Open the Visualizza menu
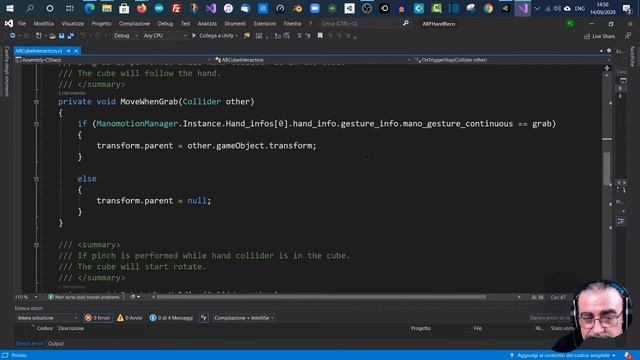The image size is (640, 360). click(x=73, y=24)
